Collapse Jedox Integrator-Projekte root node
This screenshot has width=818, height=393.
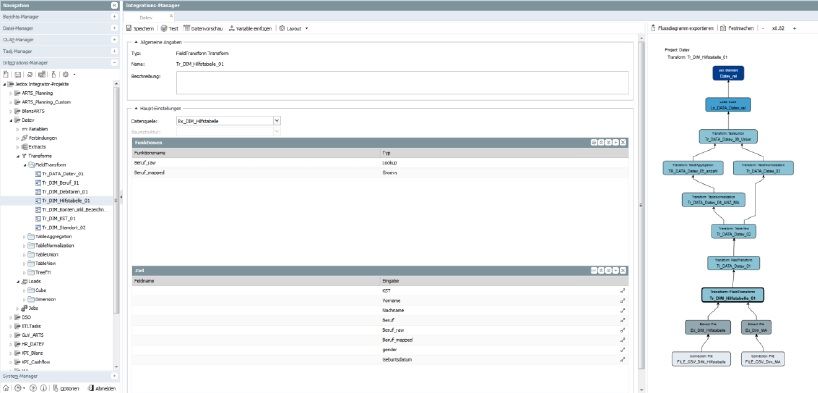click(x=5, y=84)
